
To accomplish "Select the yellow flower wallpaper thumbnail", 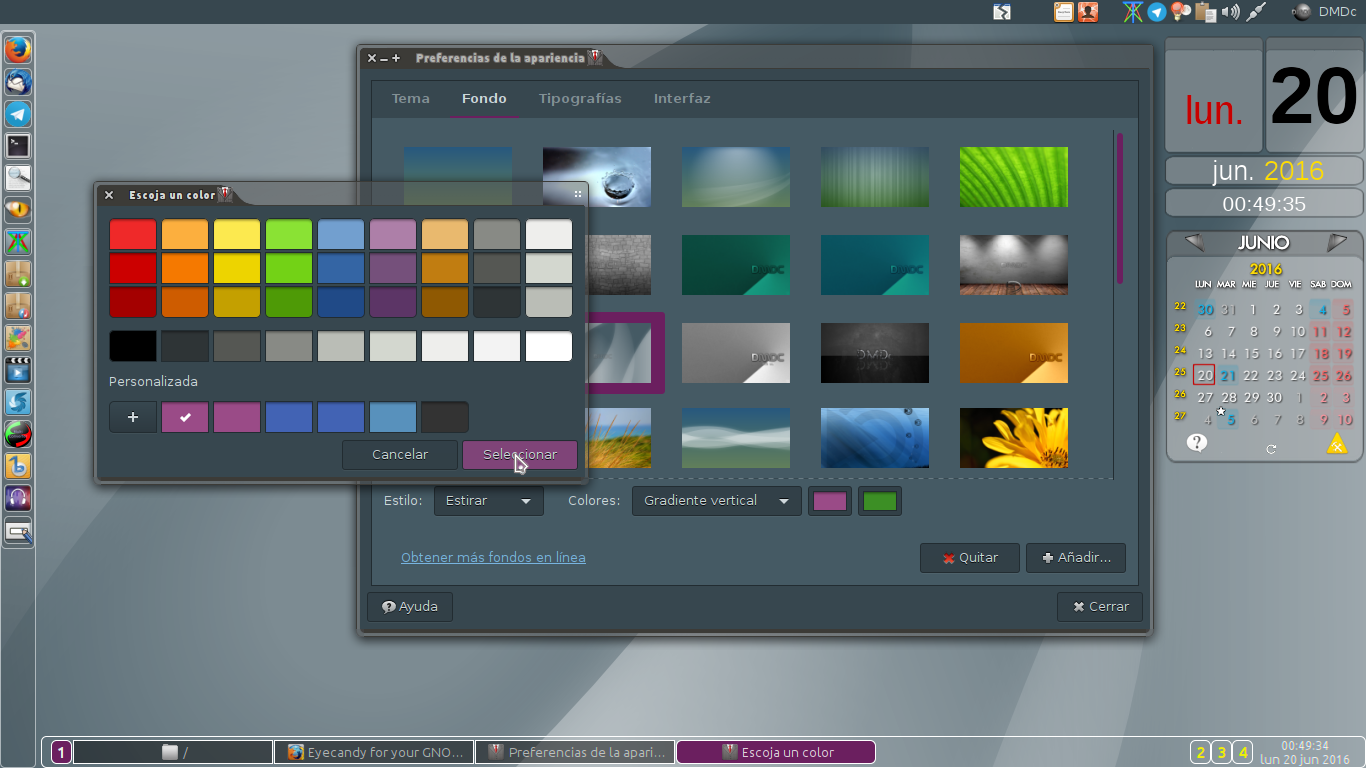I will (x=1014, y=437).
